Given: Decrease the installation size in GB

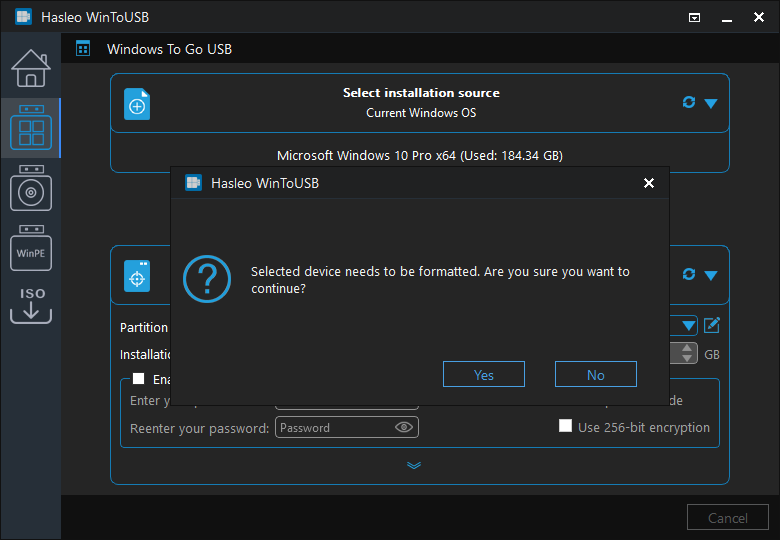Looking at the screenshot, I should coord(687,359).
